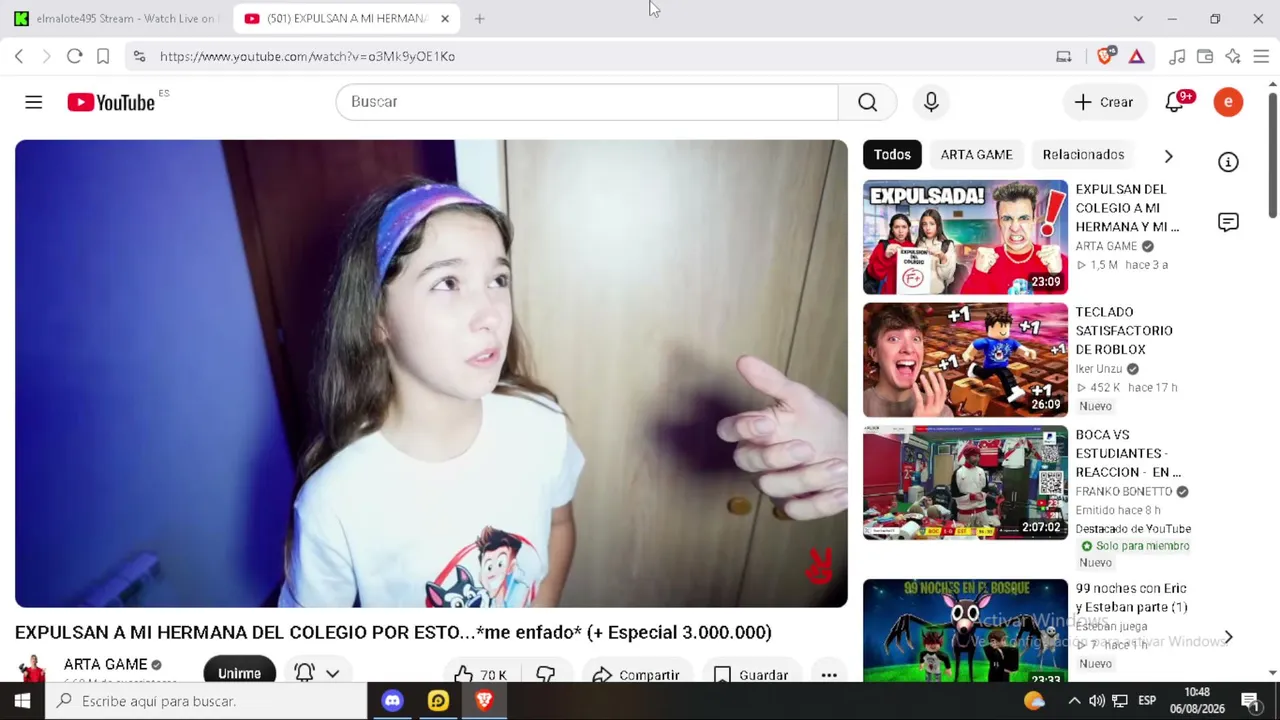
Task: Bookmark this page in Brave
Action: point(103,57)
